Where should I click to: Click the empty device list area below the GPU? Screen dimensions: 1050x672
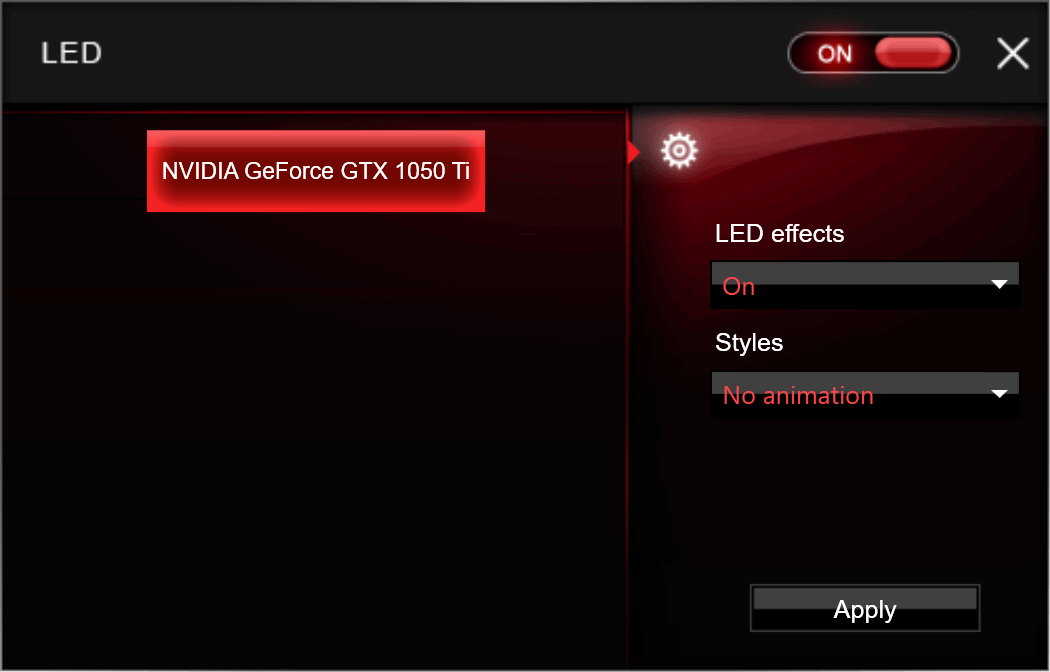[x=315, y=435]
